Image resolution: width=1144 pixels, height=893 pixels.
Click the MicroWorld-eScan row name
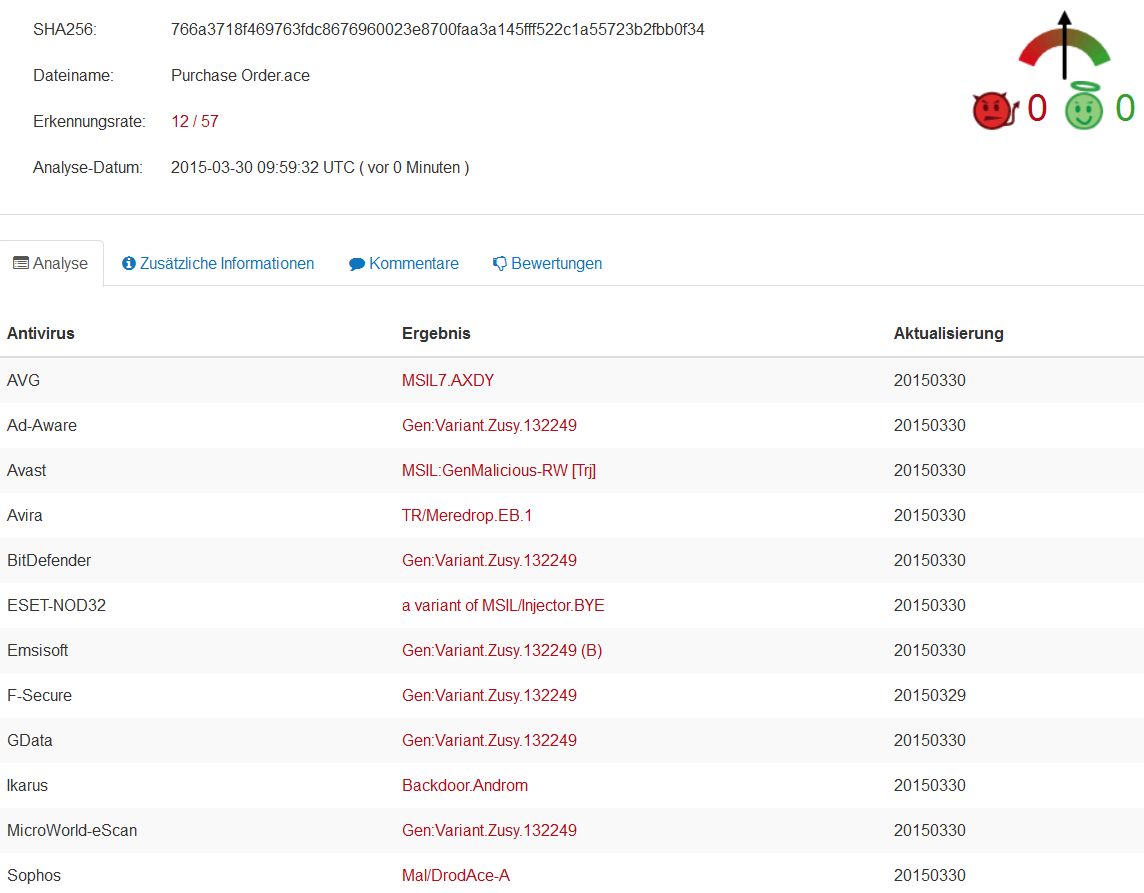[72, 830]
